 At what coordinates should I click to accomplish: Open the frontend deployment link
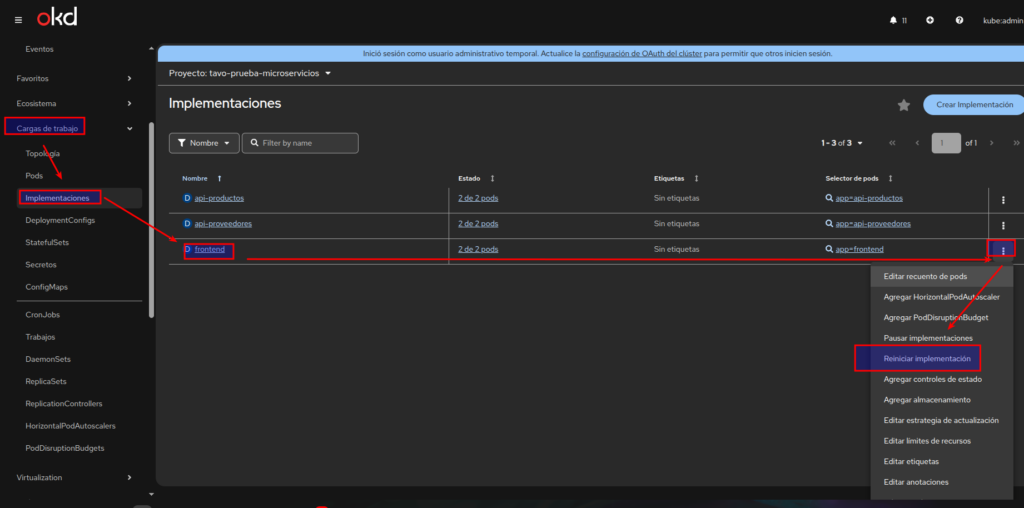[x=209, y=250]
